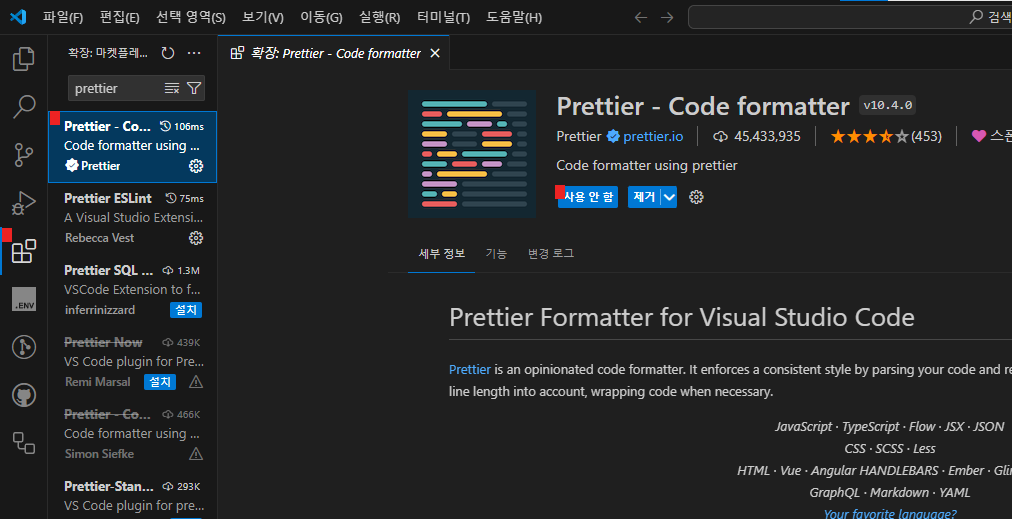This screenshot has width=1012, height=519.
Task: Select Prettier Now extension in list
Action: 132,363
